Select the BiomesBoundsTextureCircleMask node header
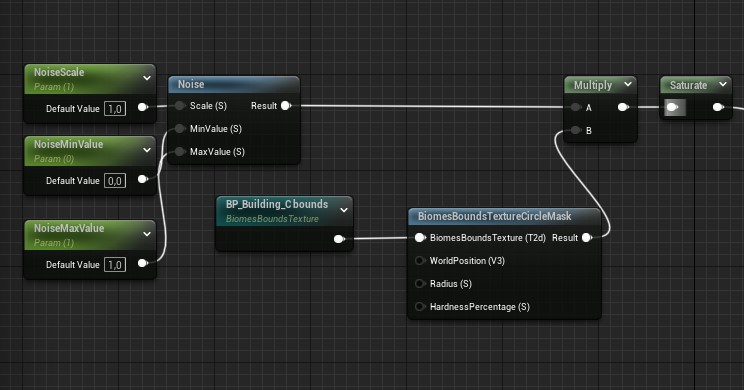Viewport: 744px width, 390px height. coord(504,216)
